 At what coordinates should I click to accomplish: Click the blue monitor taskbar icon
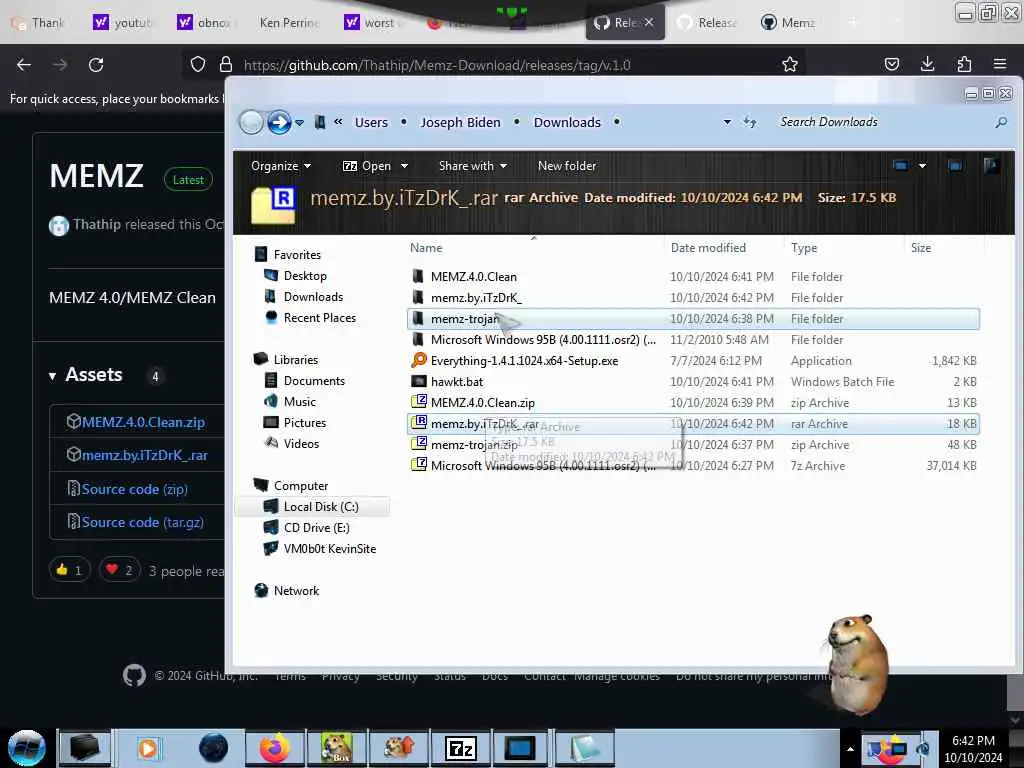(x=520, y=748)
